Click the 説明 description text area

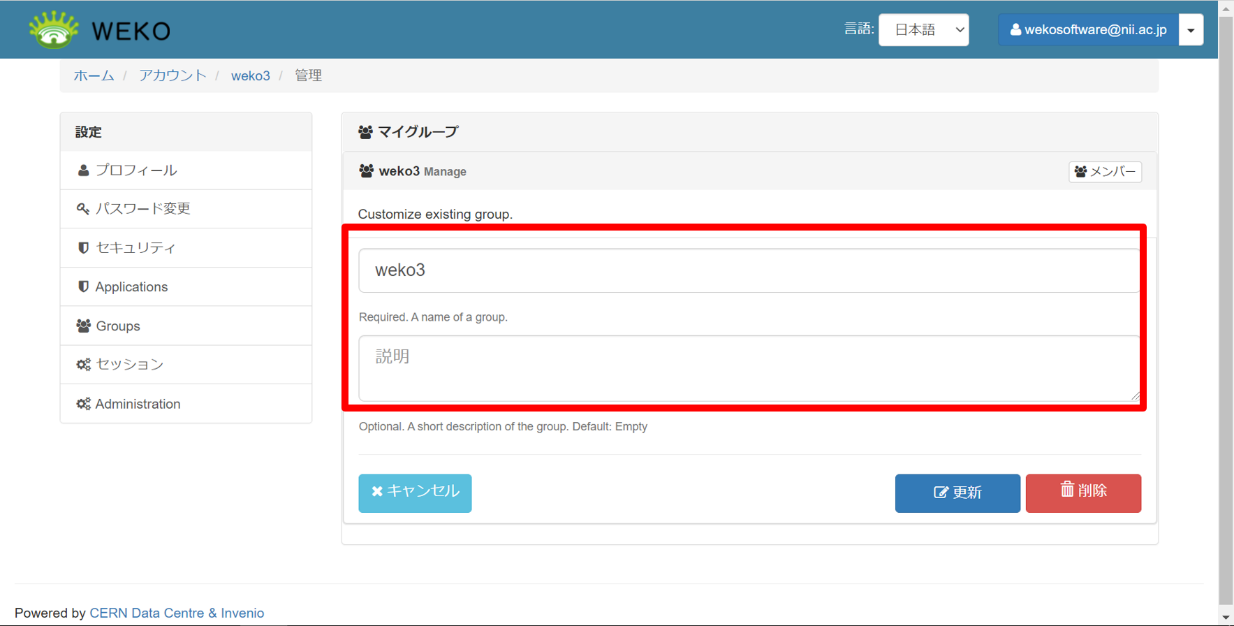(x=748, y=368)
